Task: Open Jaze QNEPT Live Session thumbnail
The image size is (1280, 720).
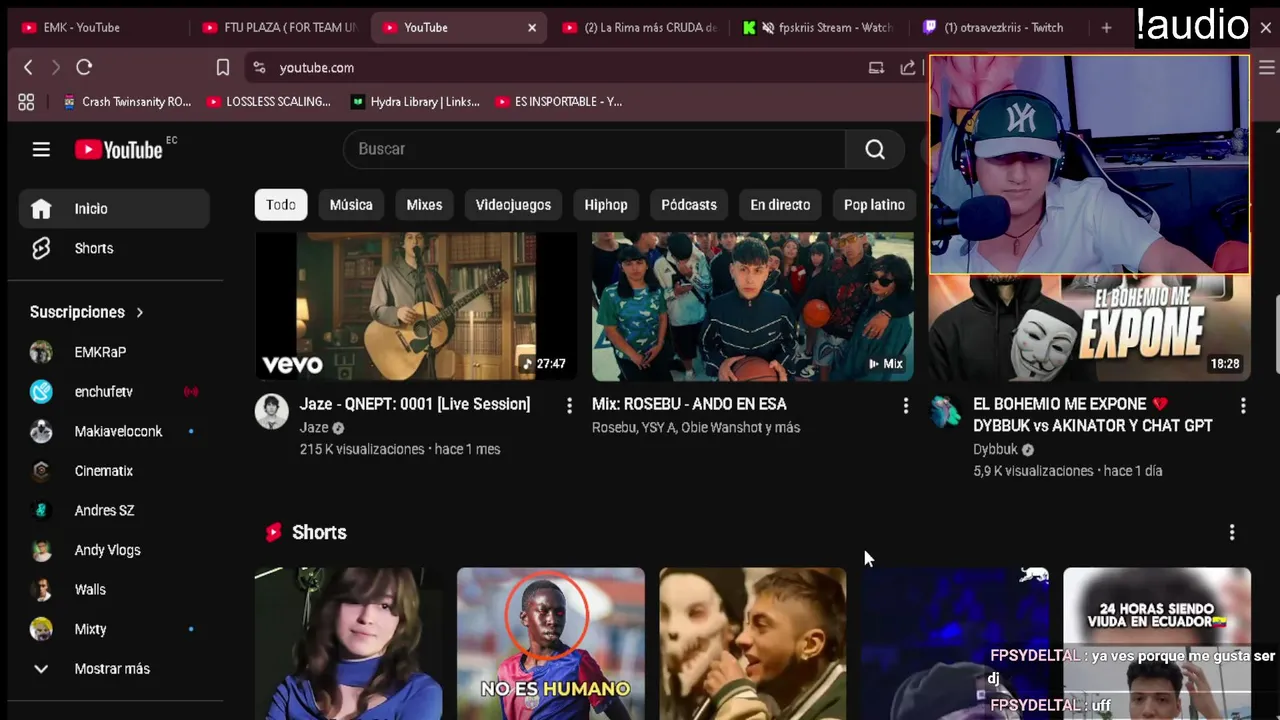Action: pyautogui.click(x=416, y=306)
